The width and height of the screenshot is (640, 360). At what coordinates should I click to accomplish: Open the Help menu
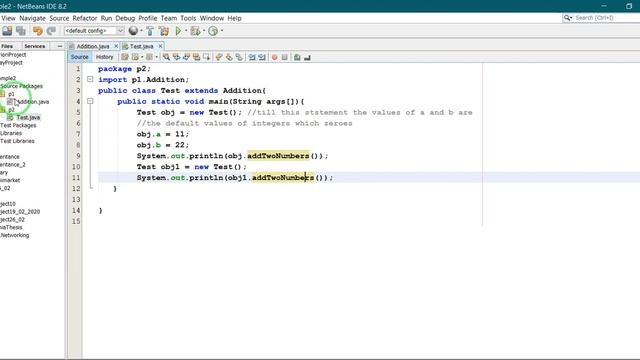[234, 18]
